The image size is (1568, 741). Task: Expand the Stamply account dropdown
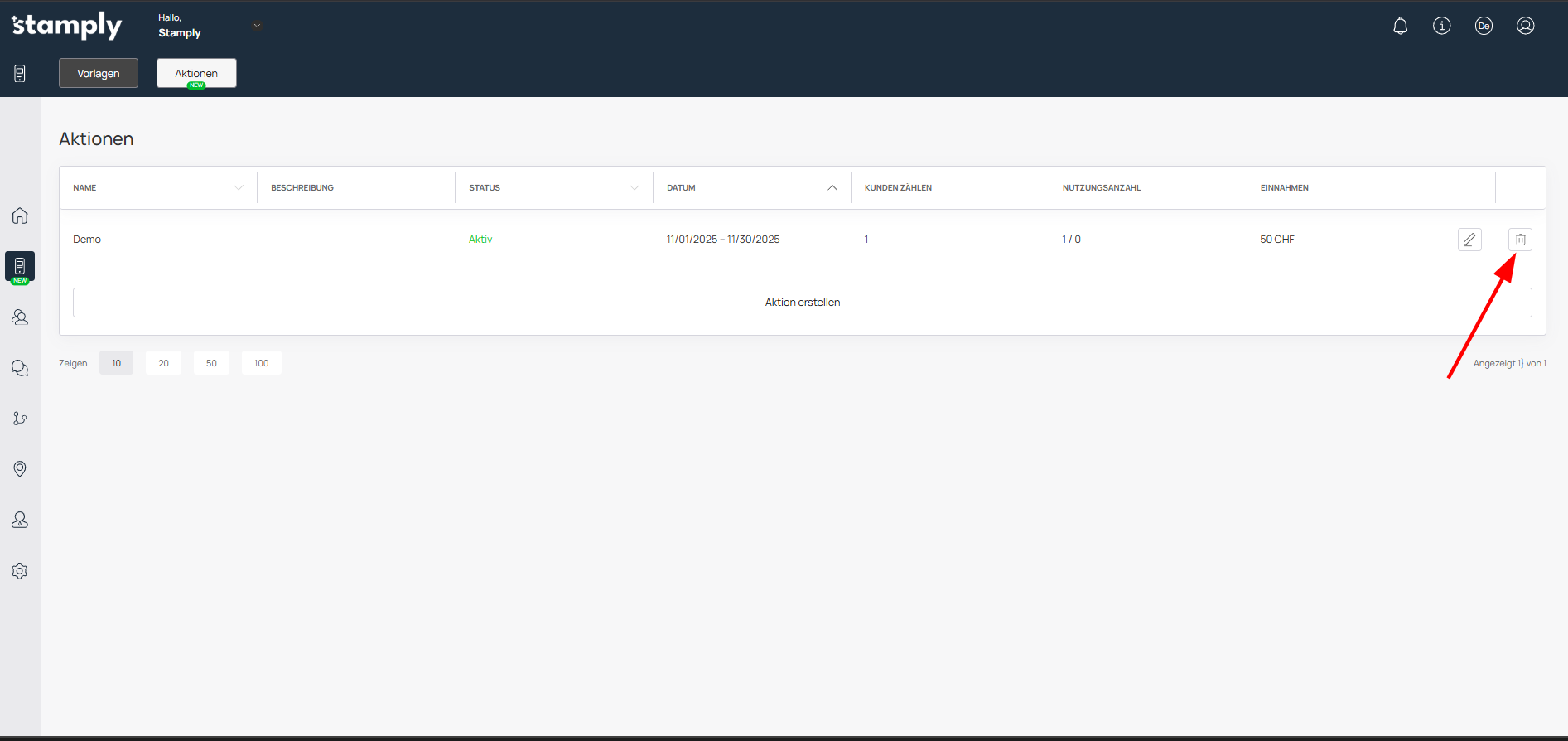(x=257, y=26)
